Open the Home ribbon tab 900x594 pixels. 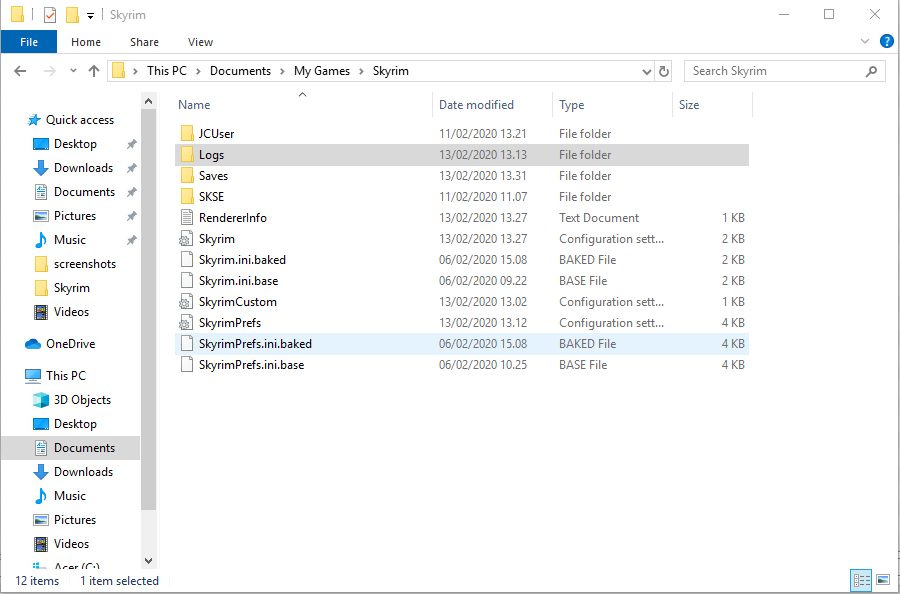pyautogui.click(x=86, y=42)
